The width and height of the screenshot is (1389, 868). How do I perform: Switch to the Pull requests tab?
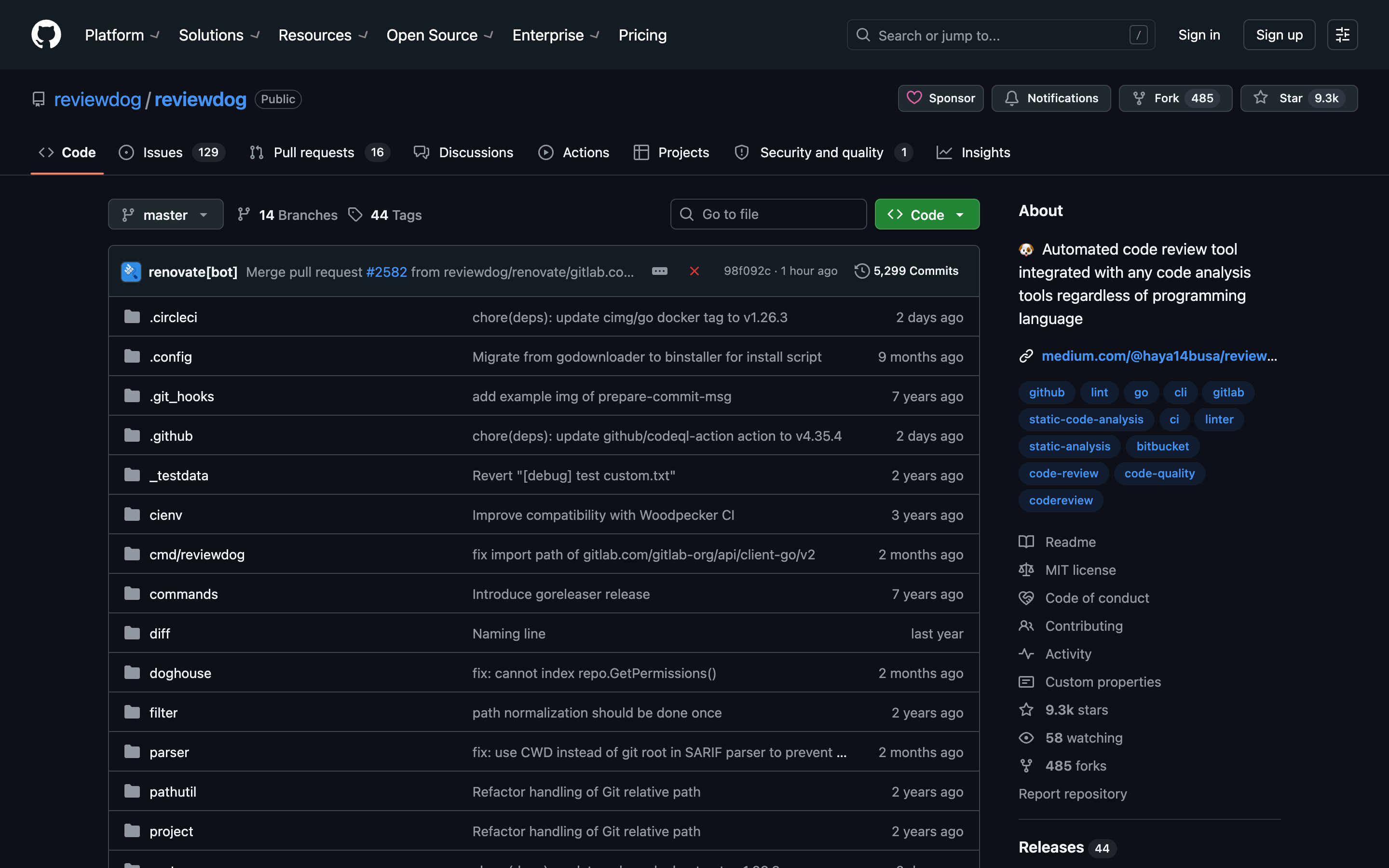click(x=320, y=152)
